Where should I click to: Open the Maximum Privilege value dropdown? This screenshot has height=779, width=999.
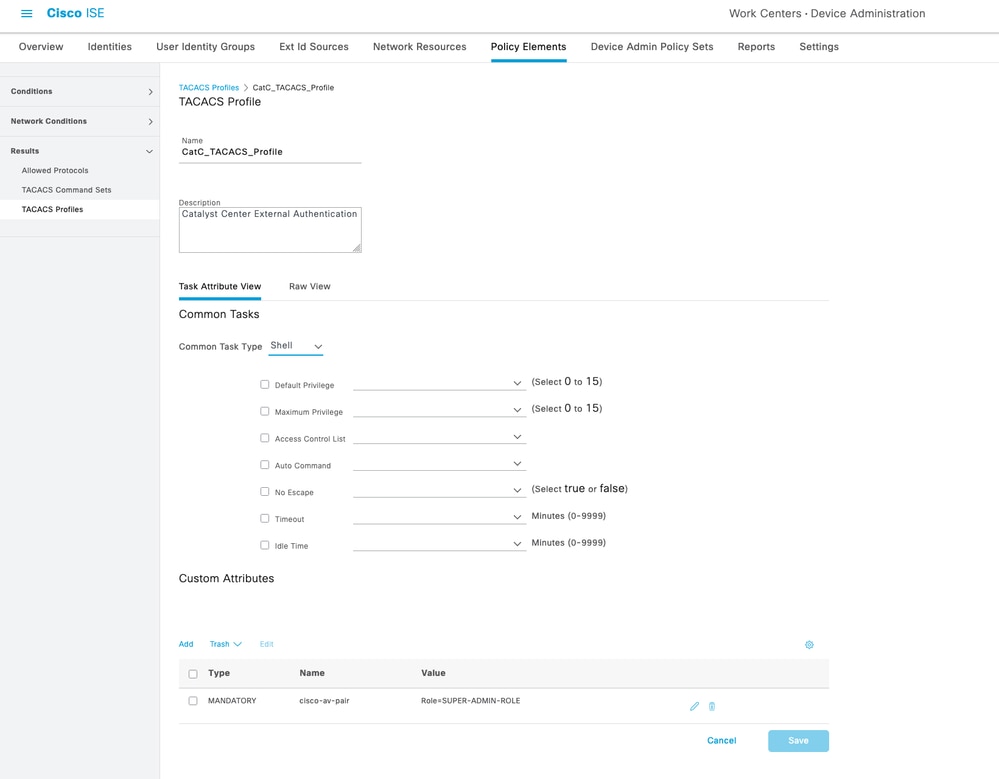click(x=439, y=410)
